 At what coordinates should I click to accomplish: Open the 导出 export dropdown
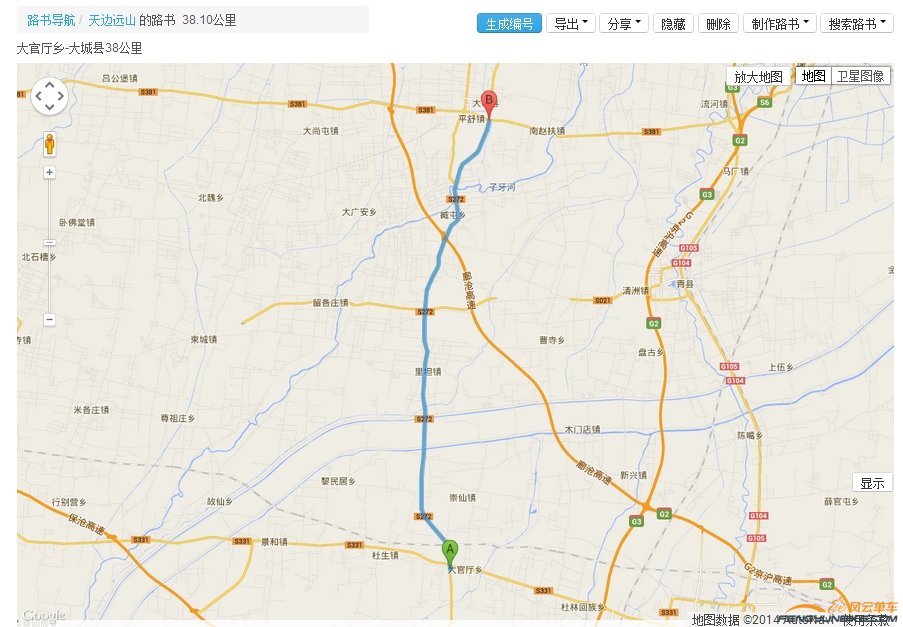pyautogui.click(x=570, y=22)
